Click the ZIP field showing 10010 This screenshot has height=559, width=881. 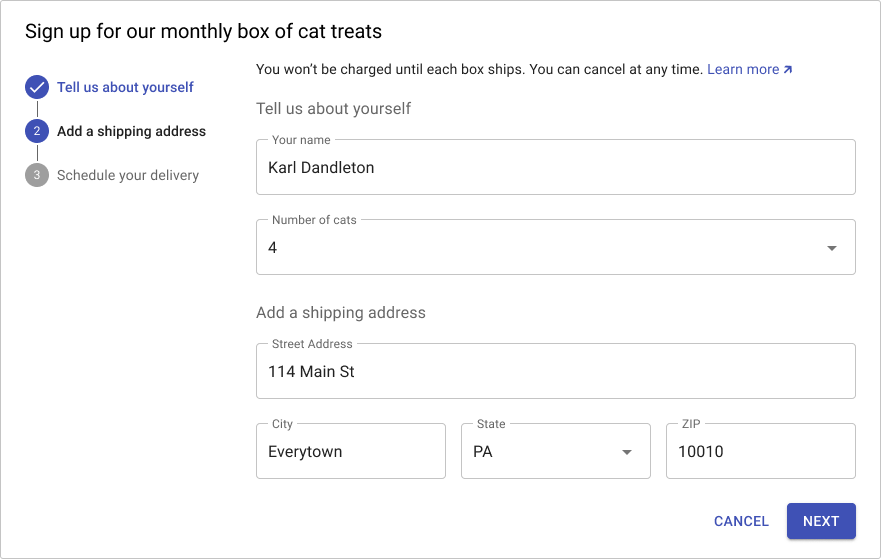point(761,451)
